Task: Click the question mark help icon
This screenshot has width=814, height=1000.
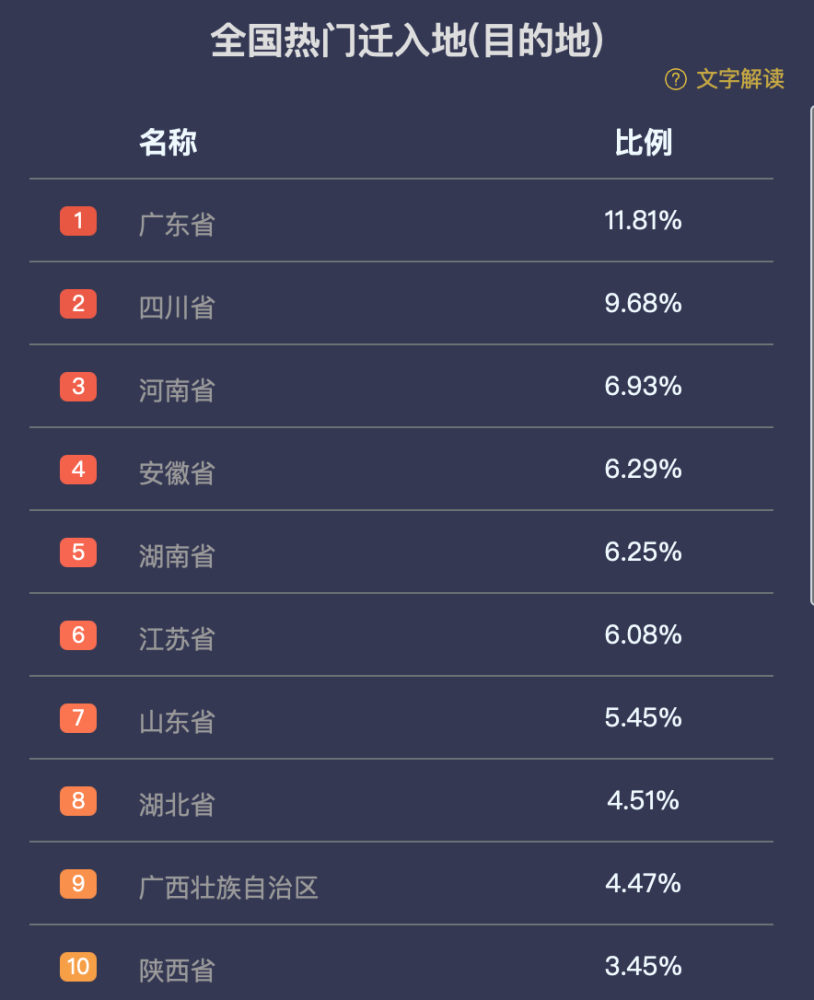Action: 676,80
